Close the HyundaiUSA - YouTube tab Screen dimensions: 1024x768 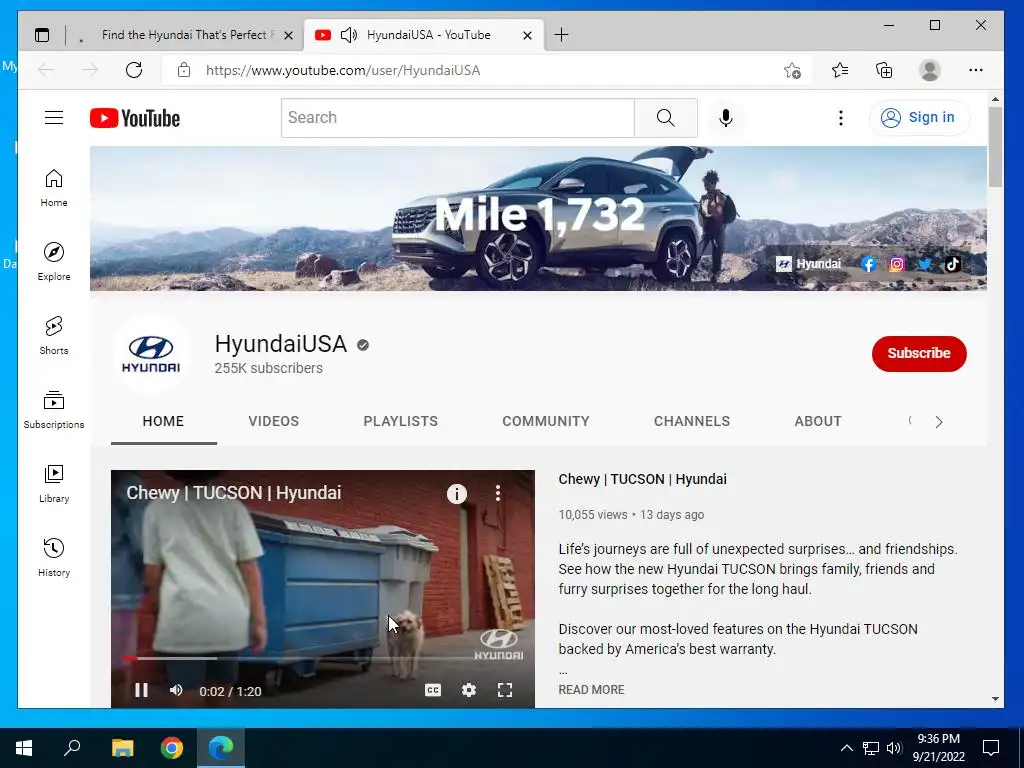[528, 35]
